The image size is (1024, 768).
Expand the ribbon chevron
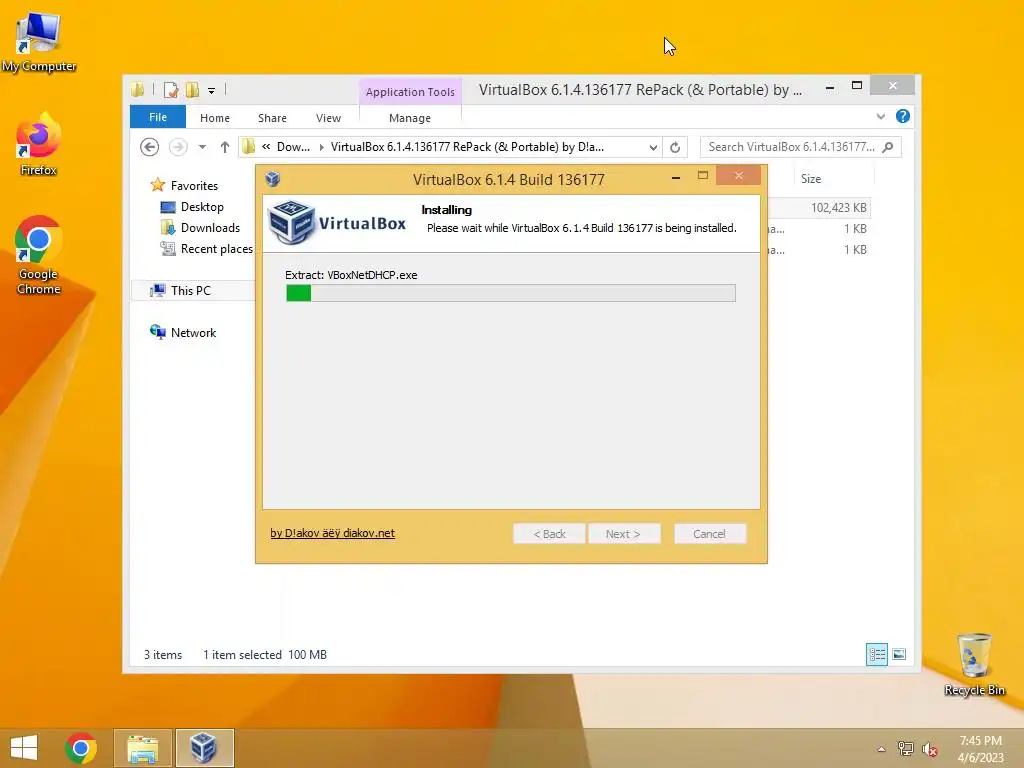point(880,116)
